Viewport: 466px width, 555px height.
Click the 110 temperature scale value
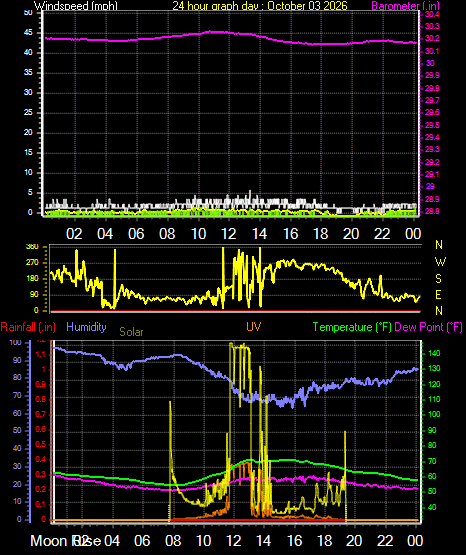click(x=434, y=399)
